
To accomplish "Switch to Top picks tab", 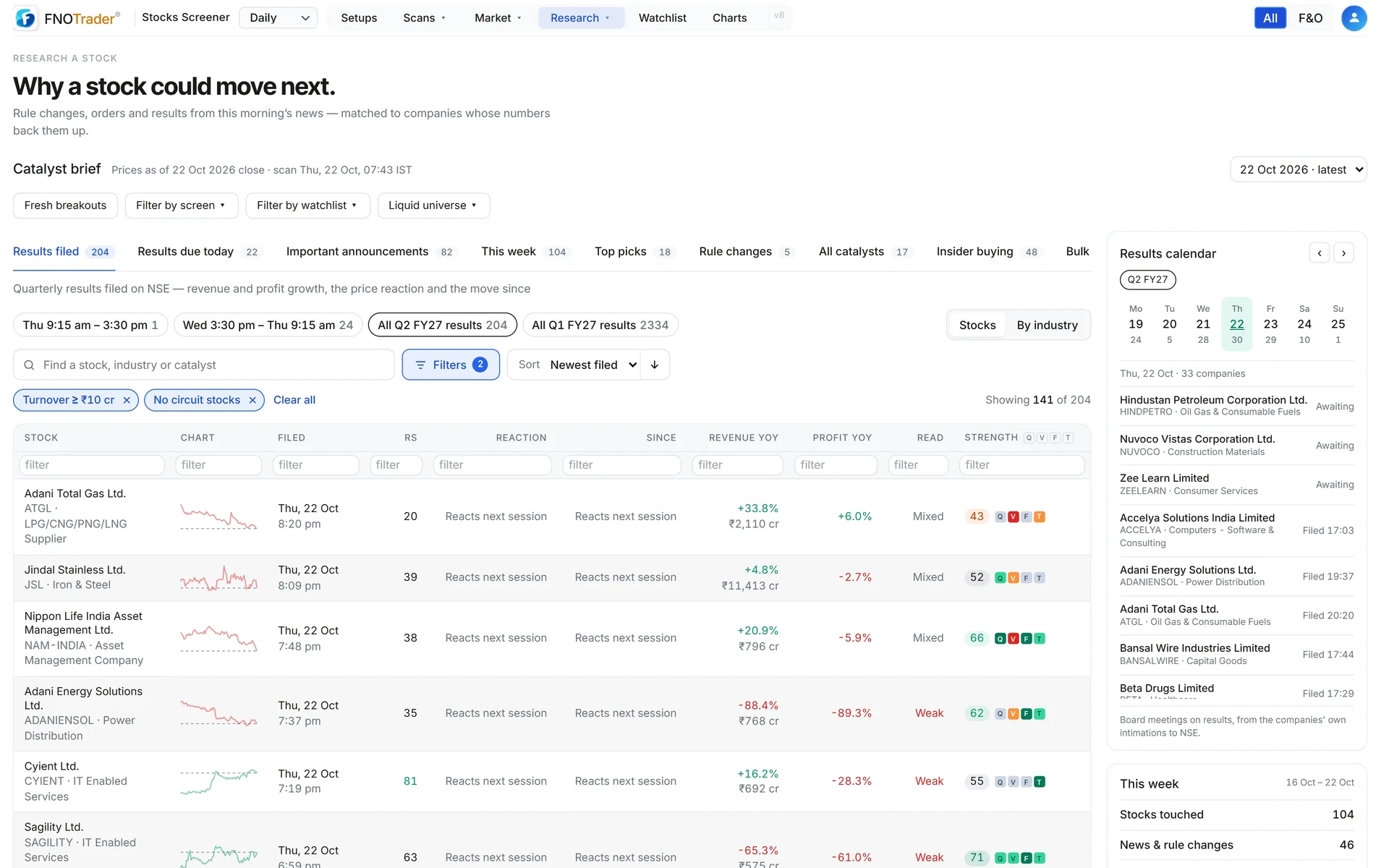I will point(634,252).
